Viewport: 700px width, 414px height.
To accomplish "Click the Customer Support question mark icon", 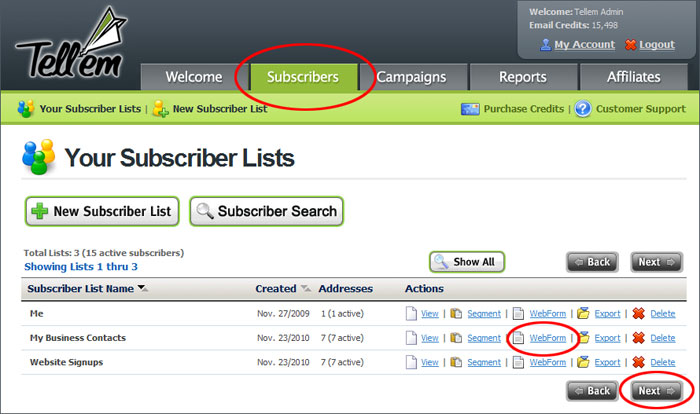I will click(583, 109).
